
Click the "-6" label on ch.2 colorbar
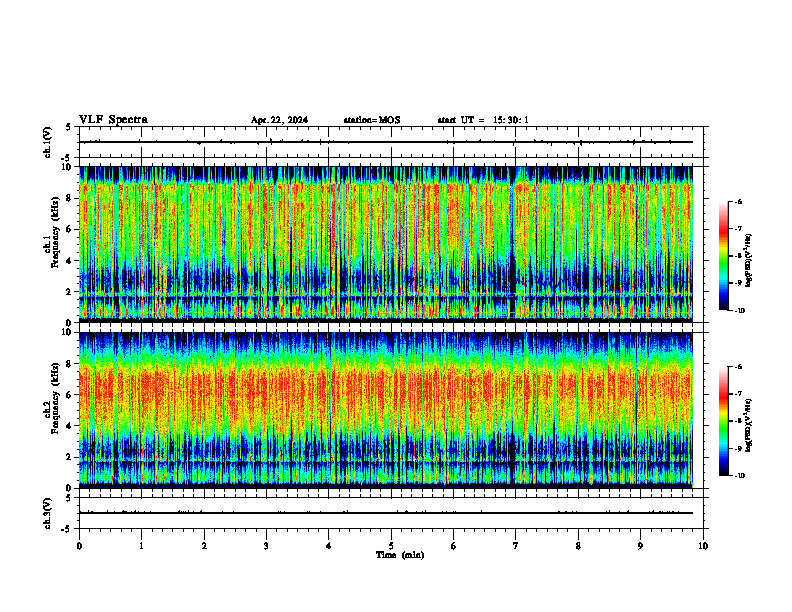tap(738, 367)
